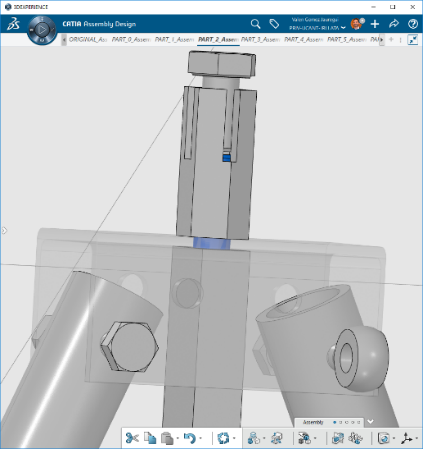The image size is (423, 449).
Task: Open the help question mark icon
Action: click(x=413, y=24)
